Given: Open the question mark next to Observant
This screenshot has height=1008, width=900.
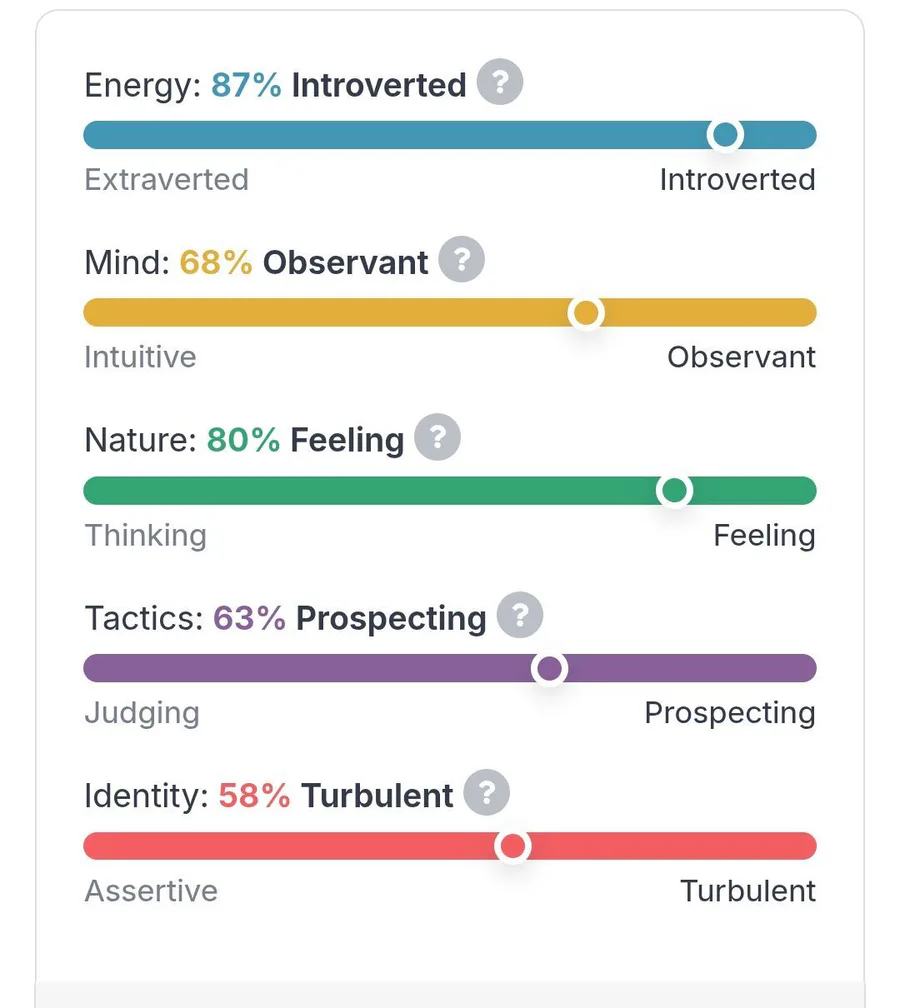Looking at the screenshot, I should (461, 261).
